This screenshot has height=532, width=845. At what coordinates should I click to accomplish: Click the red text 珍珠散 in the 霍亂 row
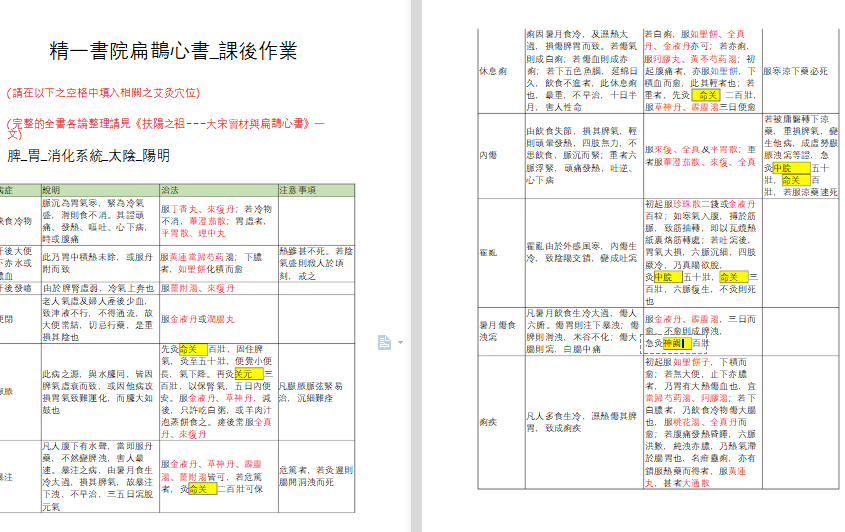coord(687,204)
